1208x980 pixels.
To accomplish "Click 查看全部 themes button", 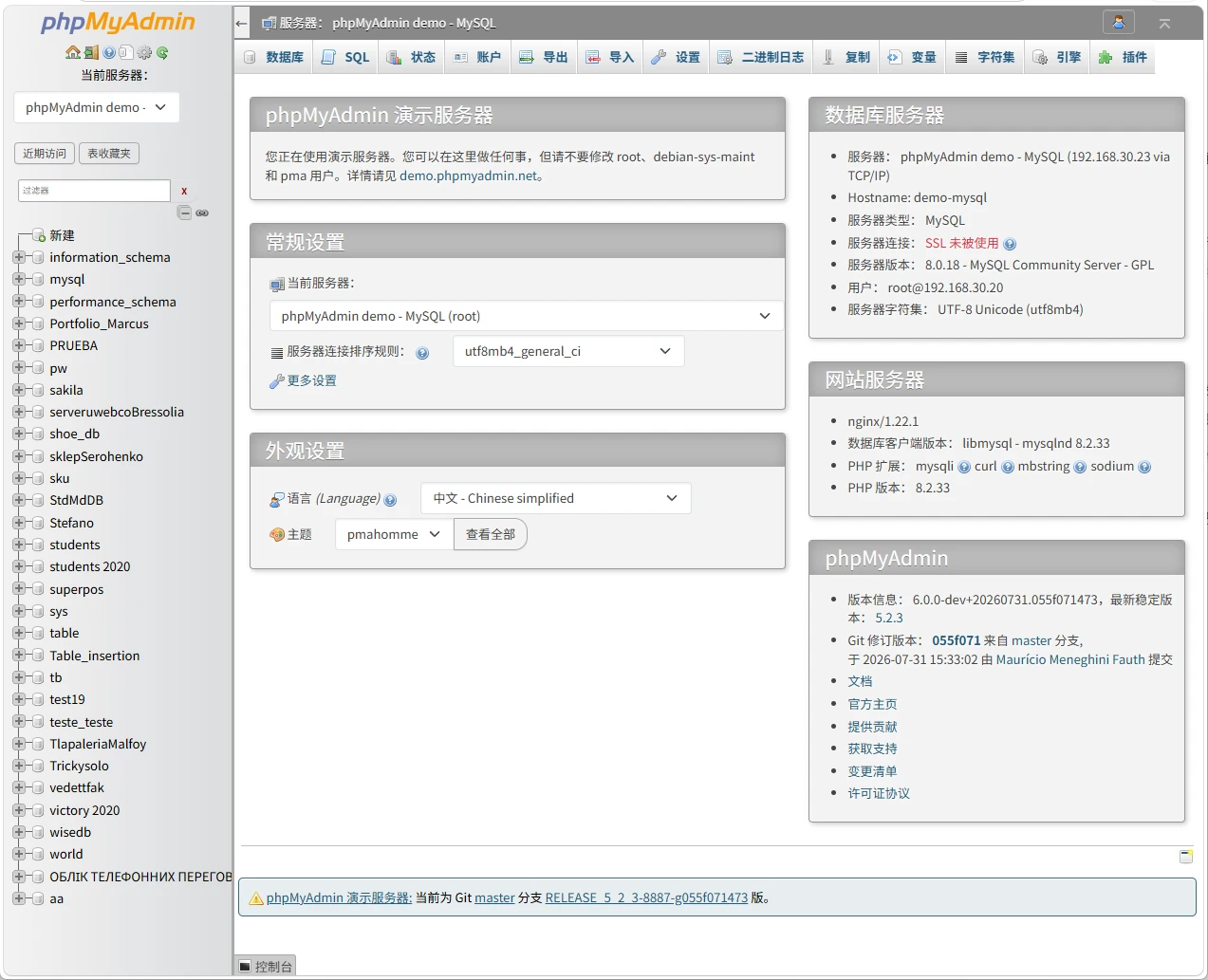I will (x=491, y=534).
